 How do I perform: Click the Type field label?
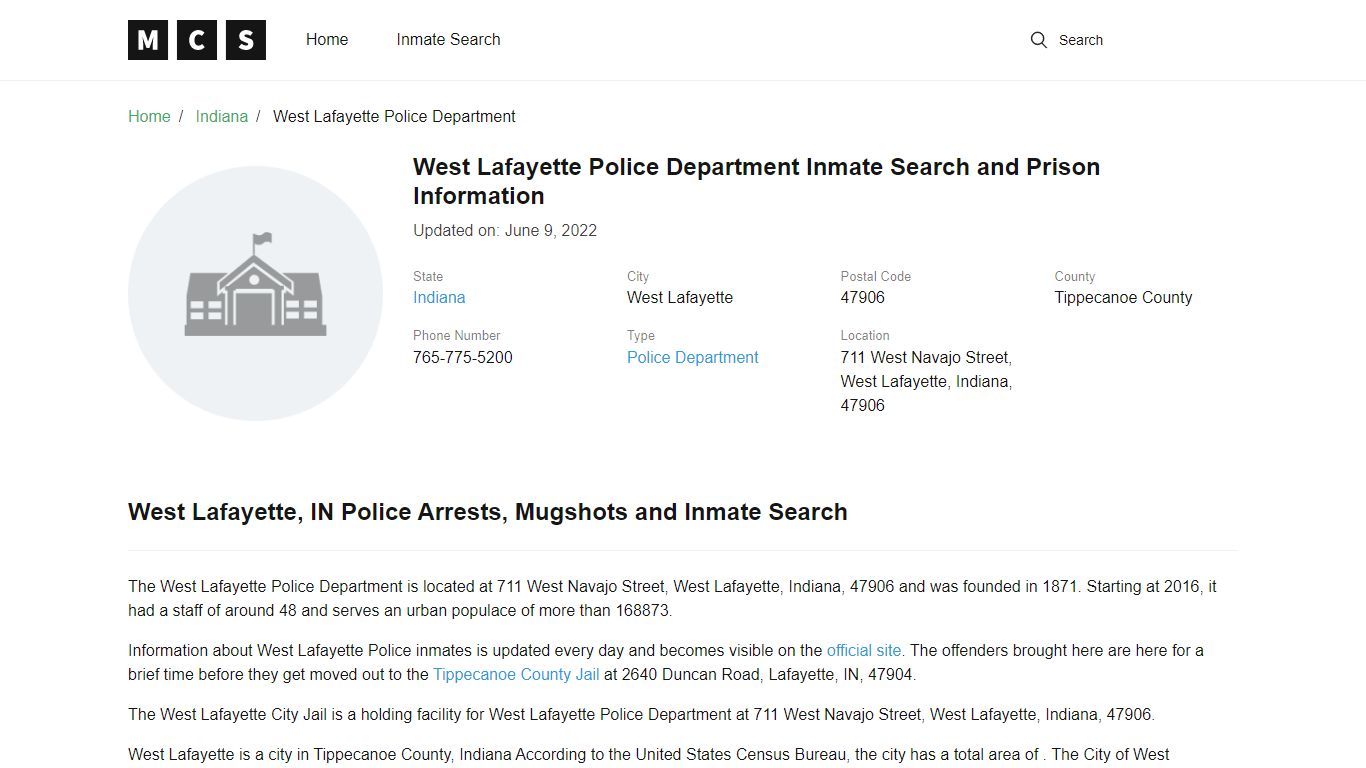coord(641,335)
